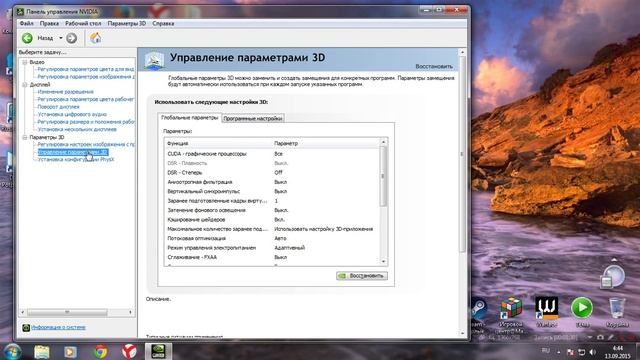Open the Справка menu
640x360 pixels.
pos(163,23)
